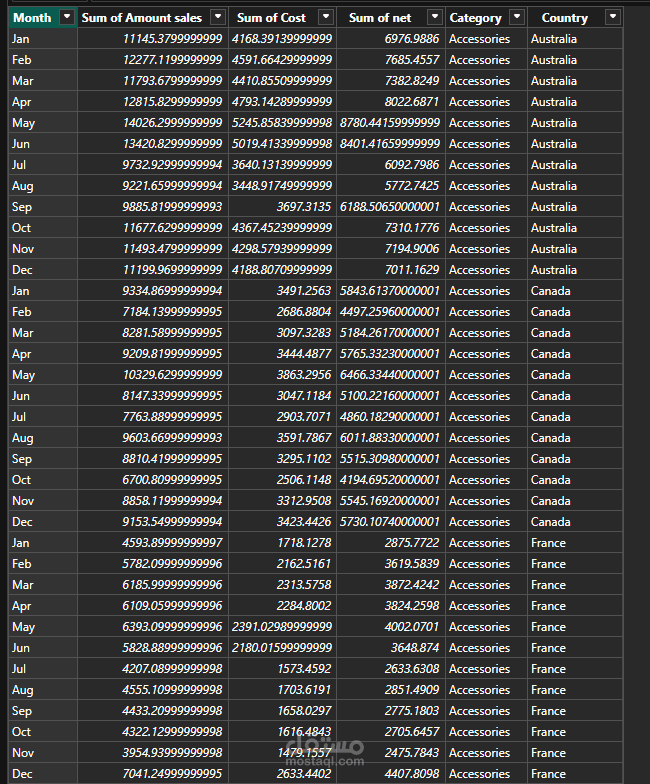The image size is (650, 784).
Task: Select the Country column header
Action: pos(576,18)
